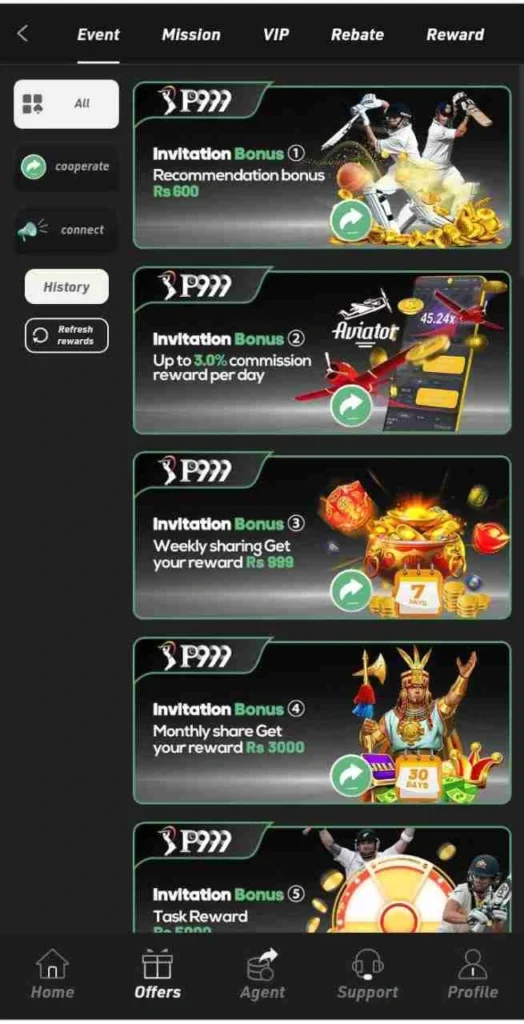Viewport: 524px width, 1024px height.
Task: Open Home from bottom navigation
Action: pos(52,964)
